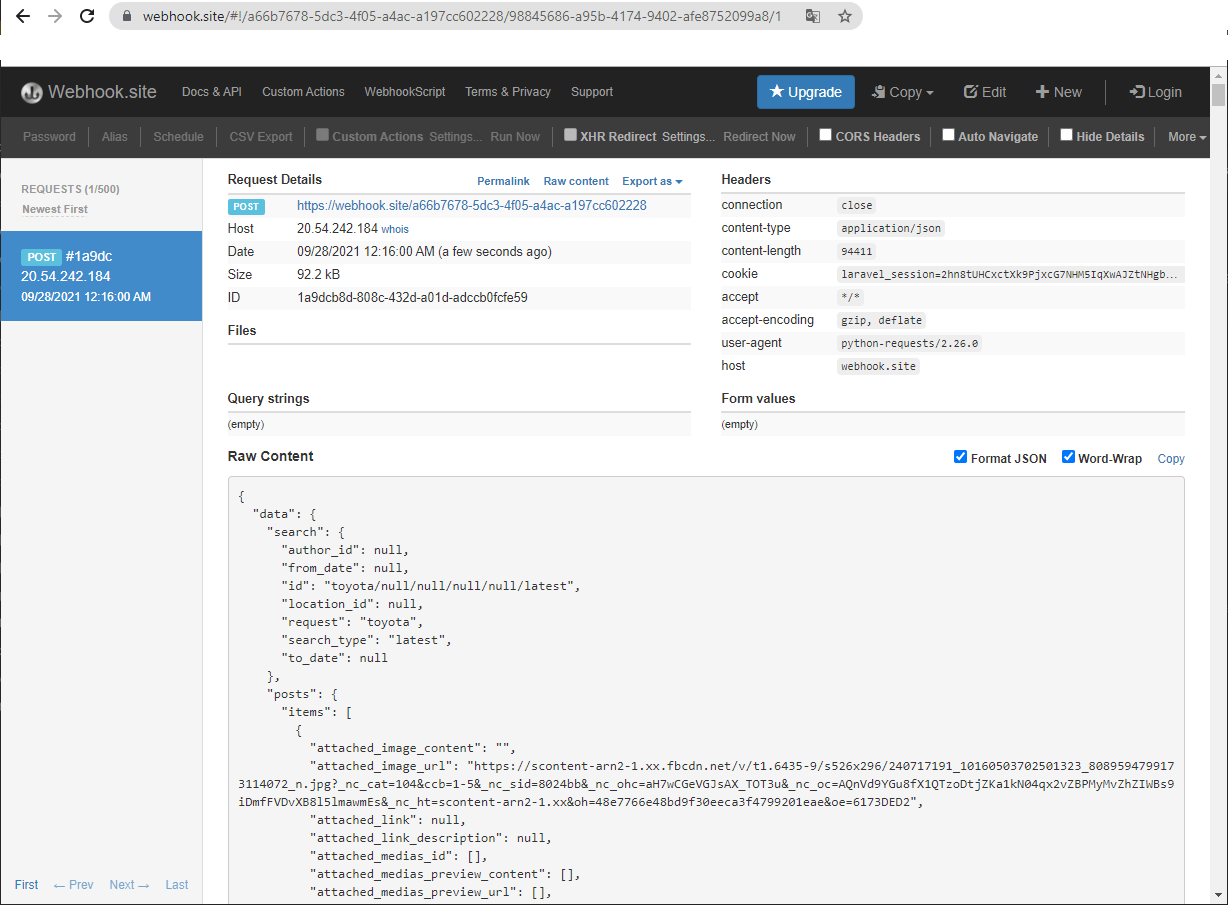Bookmark this page with the star icon
The image size is (1228, 905).
(x=845, y=16)
